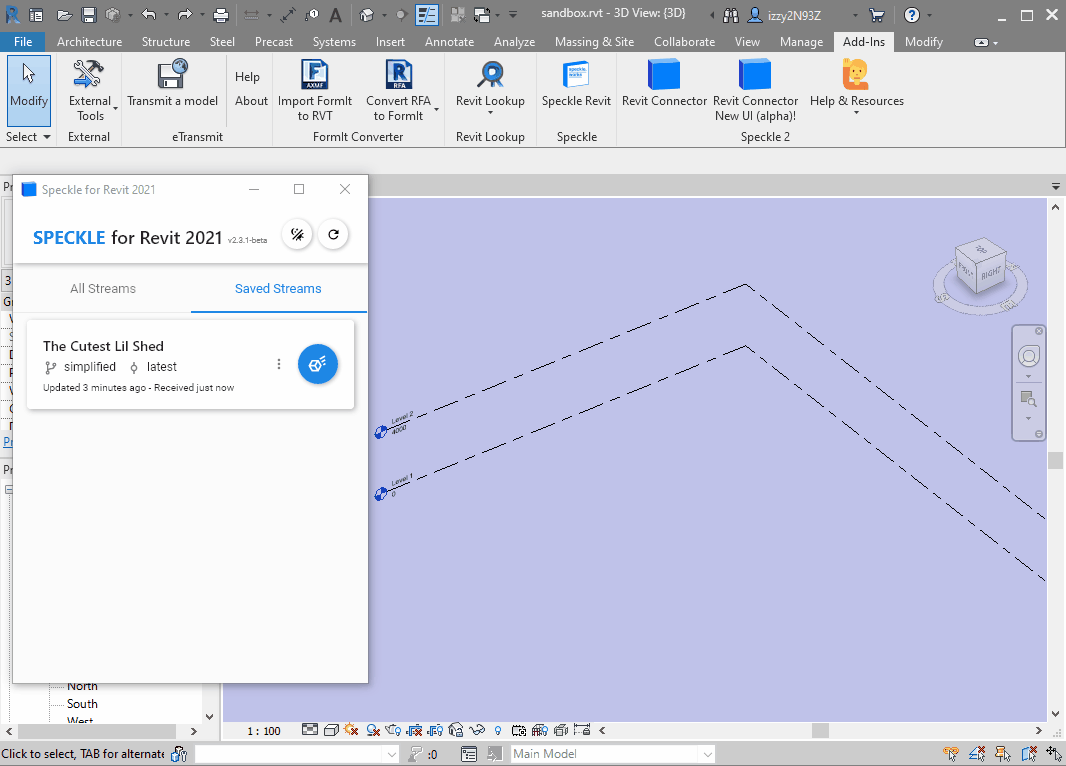The width and height of the screenshot is (1066, 766).
Task: Toggle Speckle dark mode icon button
Action: point(297,234)
